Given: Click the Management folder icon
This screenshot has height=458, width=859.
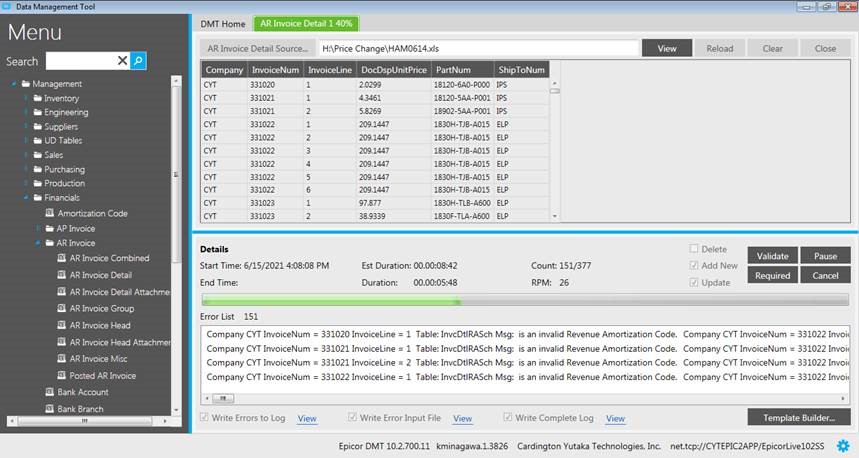Looking at the screenshot, I should (26, 84).
